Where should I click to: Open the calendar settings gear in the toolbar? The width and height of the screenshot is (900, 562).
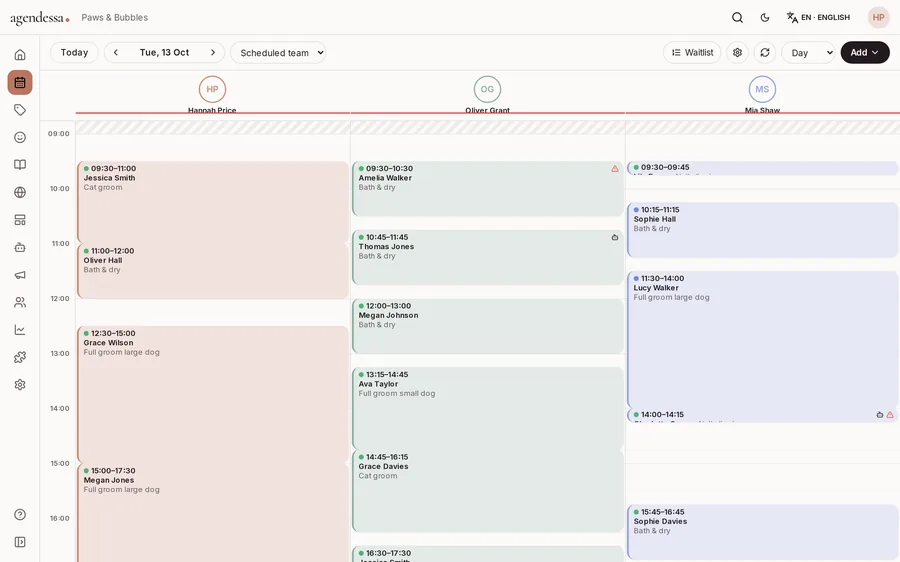click(738, 53)
